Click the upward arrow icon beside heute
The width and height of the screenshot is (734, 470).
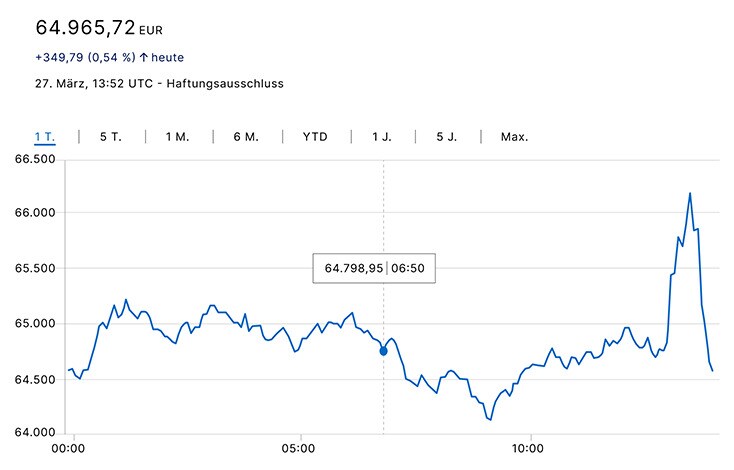pos(143,58)
